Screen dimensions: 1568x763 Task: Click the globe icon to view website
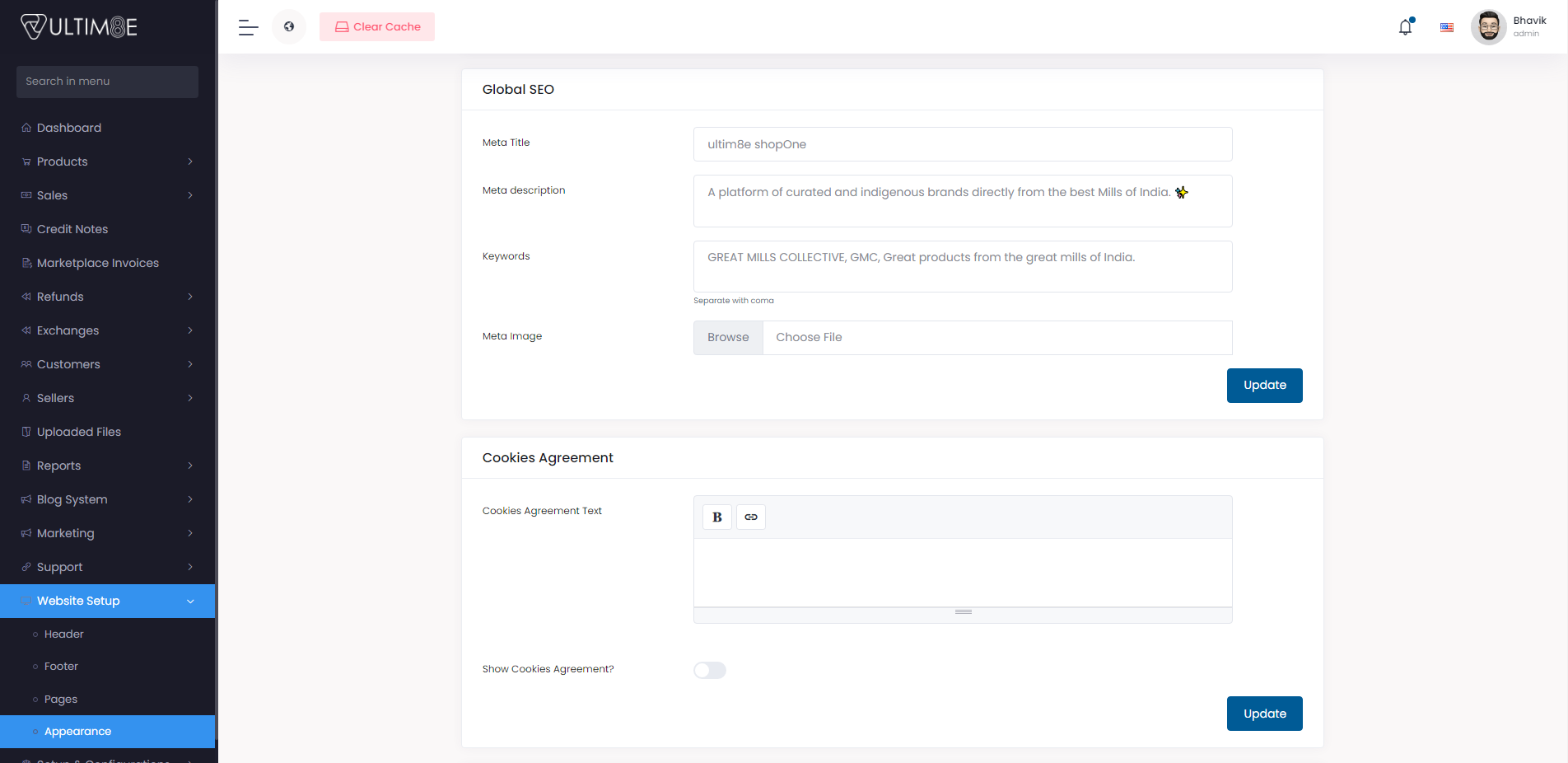pyautogui.click(x=288, y=26)
